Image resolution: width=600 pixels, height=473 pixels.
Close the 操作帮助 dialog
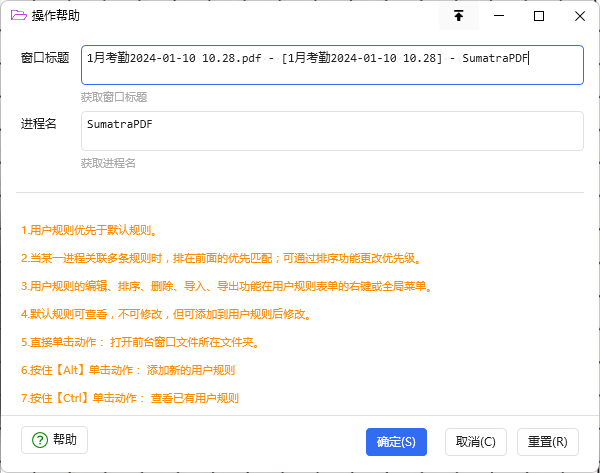579,16
